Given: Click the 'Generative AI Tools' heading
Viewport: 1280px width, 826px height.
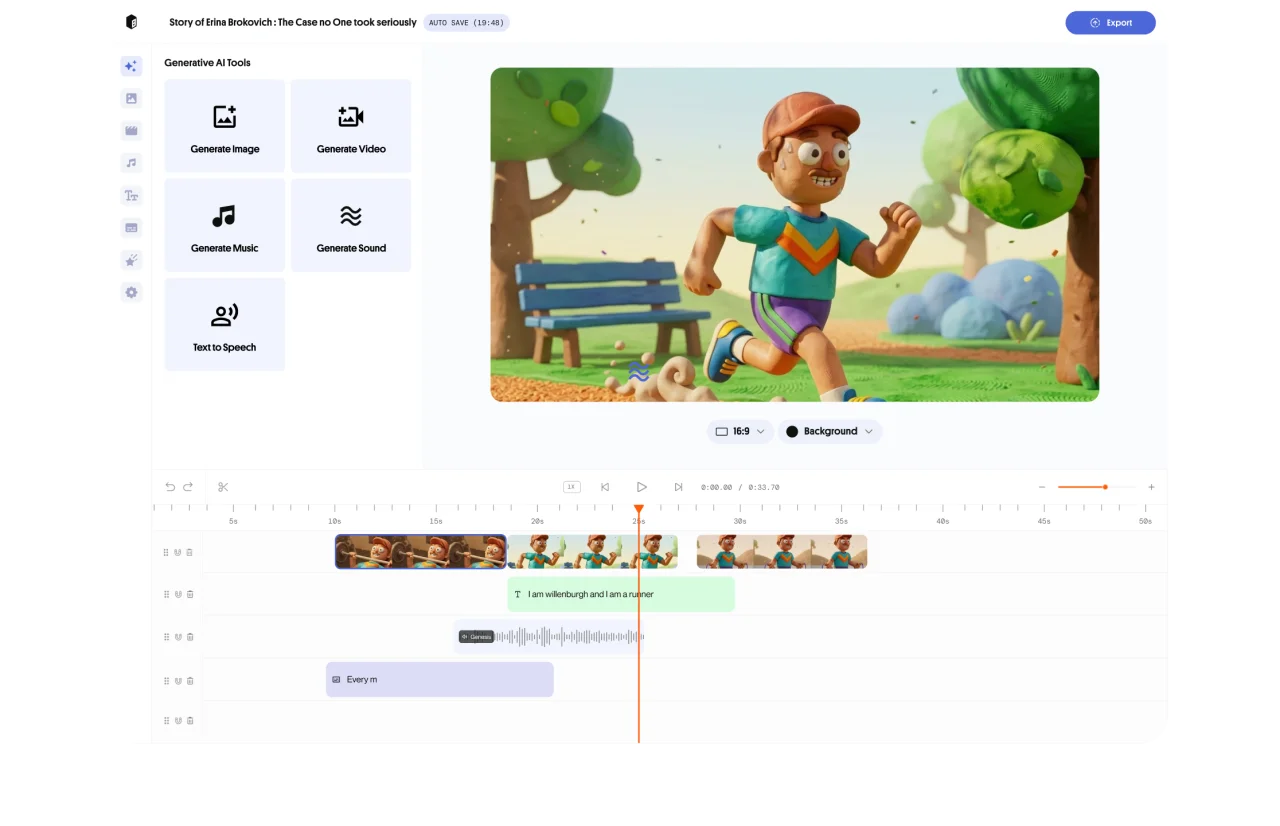Looking at the screenshot, I should pyautogui.click(x=208, y=63).
